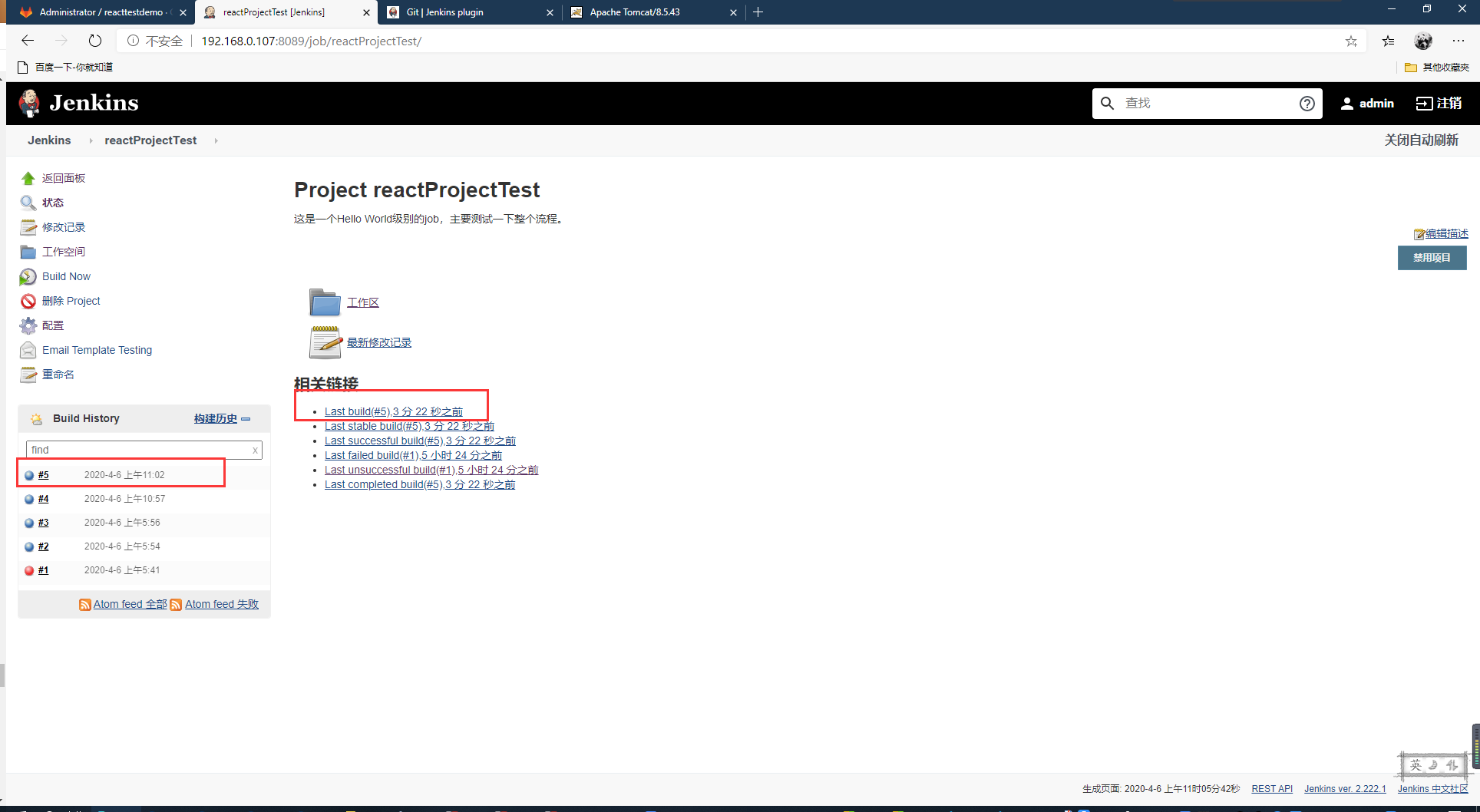Click the RSS icon beside Atom feed 失败
The width and height of the screenshot is (1480, 812).
click(176, 605)
